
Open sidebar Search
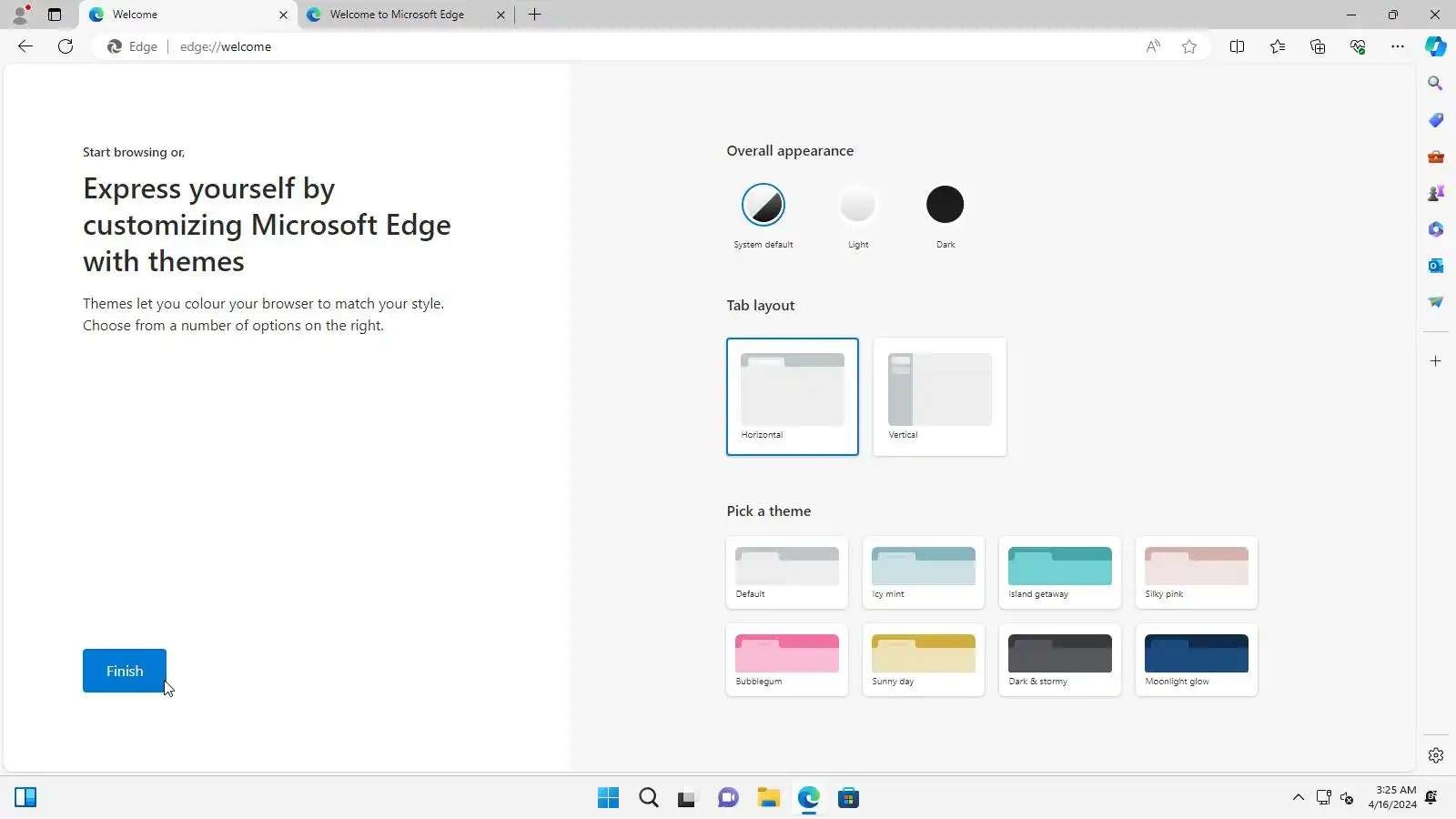point(1436,84)
